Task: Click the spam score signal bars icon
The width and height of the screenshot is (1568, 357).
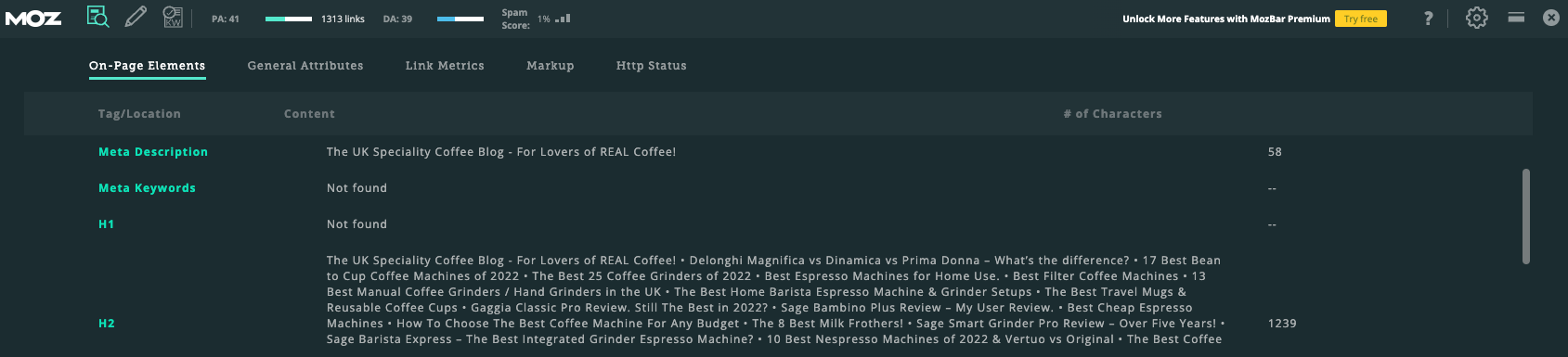Action: tap(563, 19)
